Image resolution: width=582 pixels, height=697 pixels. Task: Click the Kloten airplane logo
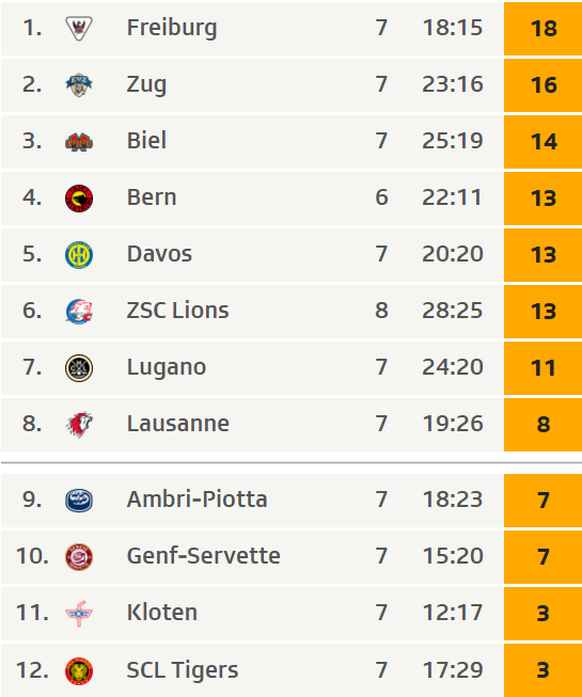79,613
